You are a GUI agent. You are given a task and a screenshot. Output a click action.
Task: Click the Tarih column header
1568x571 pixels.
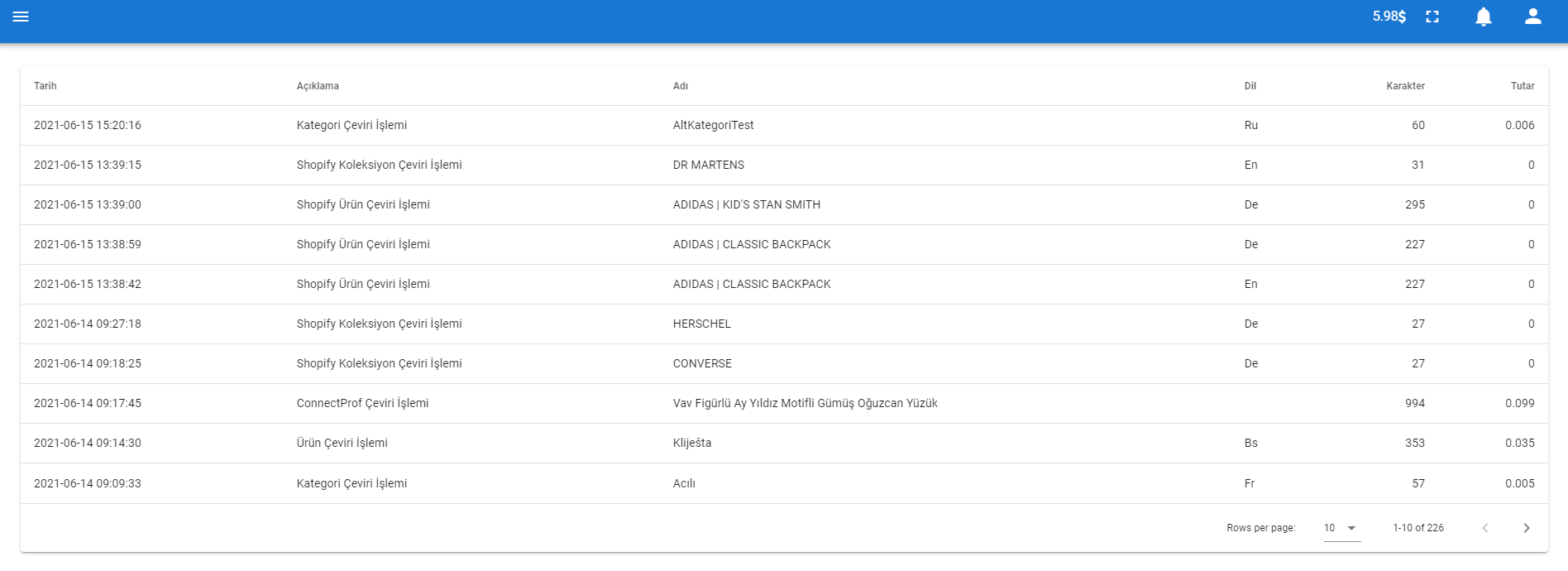point(45,86)
